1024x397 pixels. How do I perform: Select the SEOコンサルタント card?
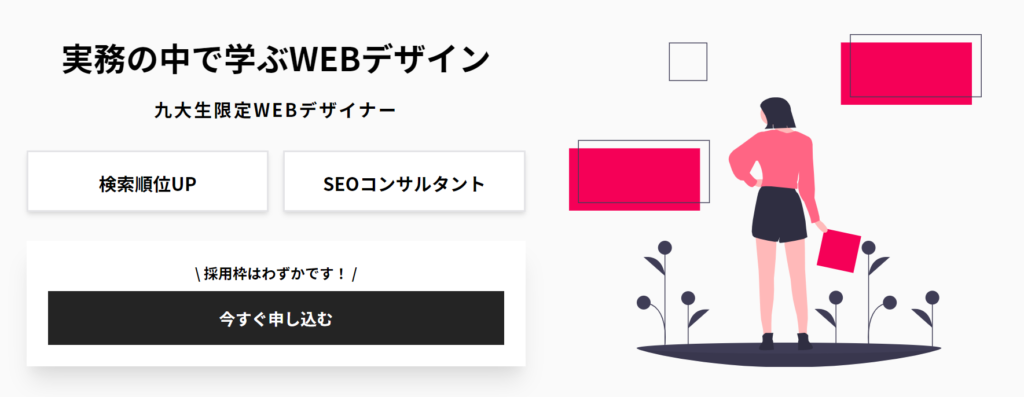point(404,182)
